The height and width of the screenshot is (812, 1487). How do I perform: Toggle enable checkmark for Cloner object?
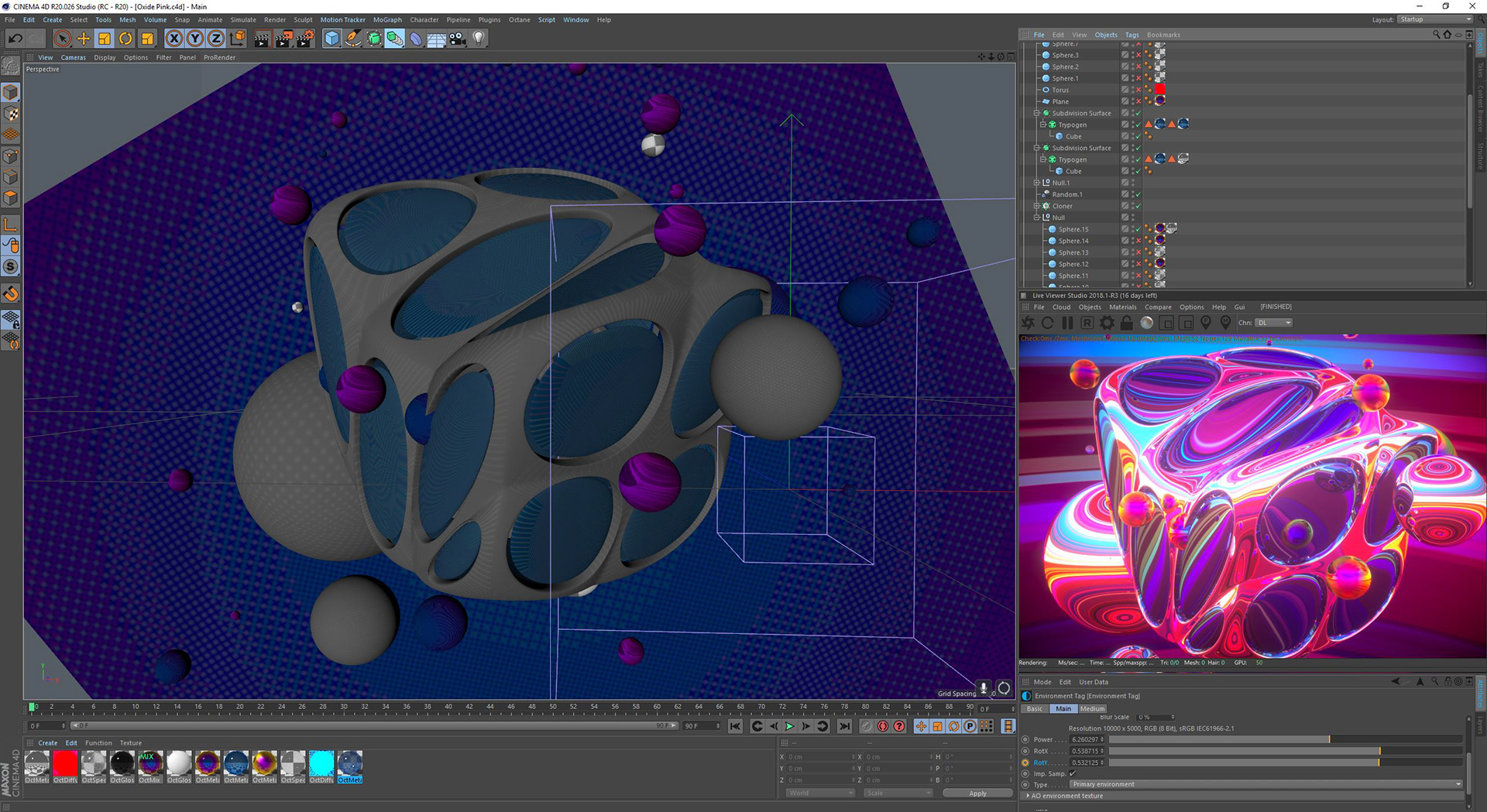tap(1138, 206)
